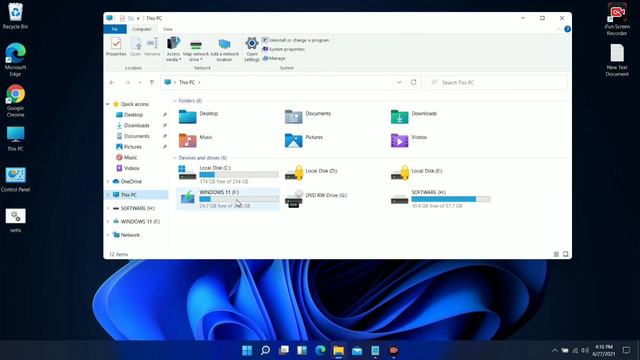640x360 pixels.
Task: Select iFun Screen Recorder desktop shortcut
Action: pyautogui.click(x=617, y=20)
